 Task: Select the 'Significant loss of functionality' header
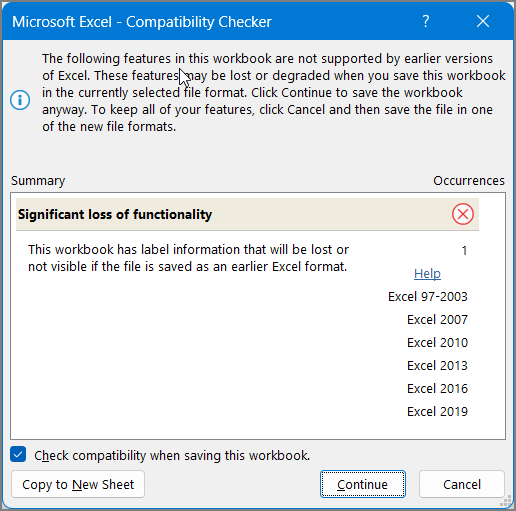click(247, 214)
